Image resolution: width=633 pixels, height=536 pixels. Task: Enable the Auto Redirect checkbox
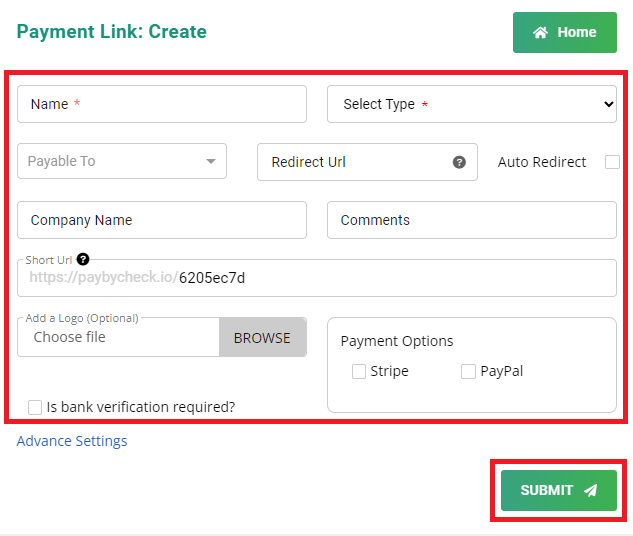pos(612,162)
